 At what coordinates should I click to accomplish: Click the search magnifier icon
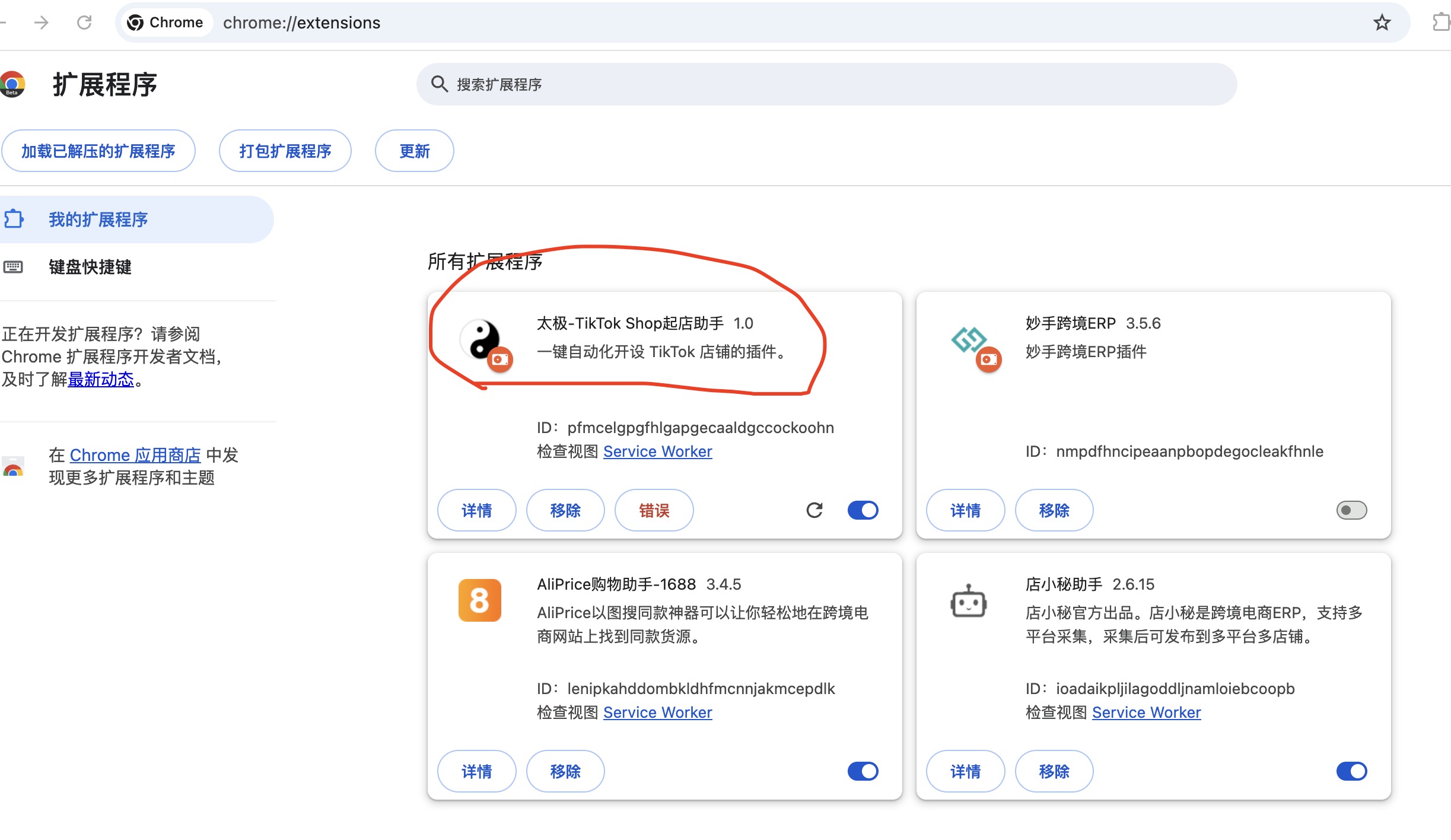(x=439, y=84)
